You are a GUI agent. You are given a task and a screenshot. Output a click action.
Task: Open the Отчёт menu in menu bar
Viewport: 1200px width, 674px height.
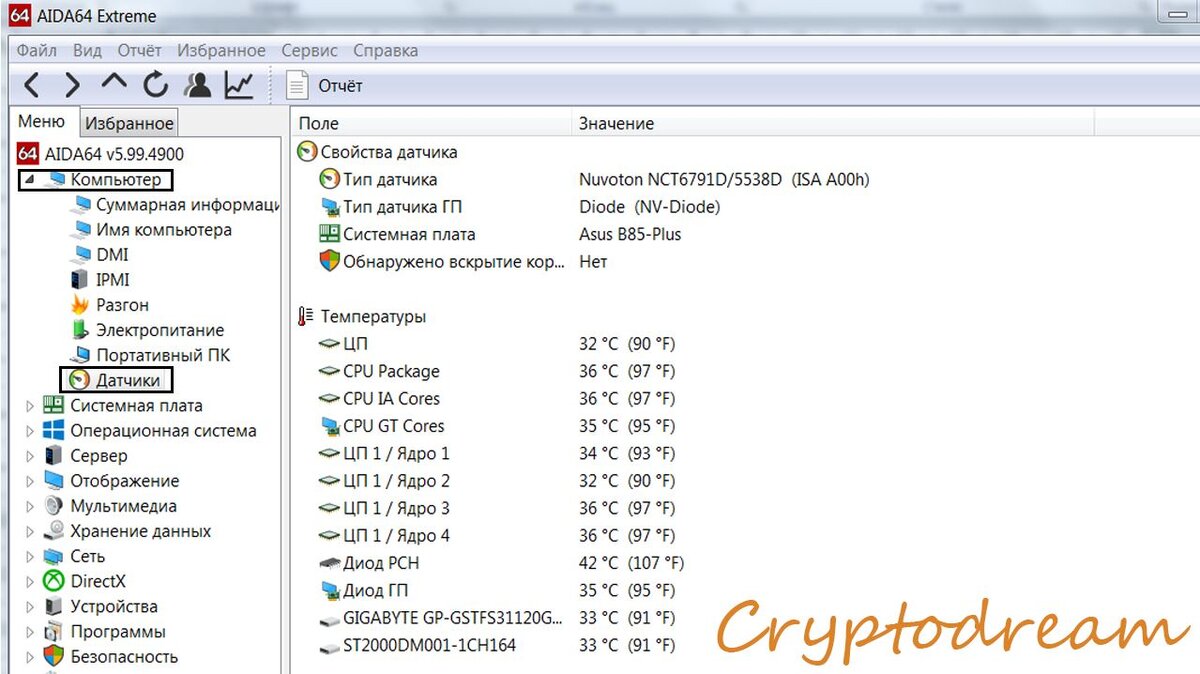pos(139,50)
